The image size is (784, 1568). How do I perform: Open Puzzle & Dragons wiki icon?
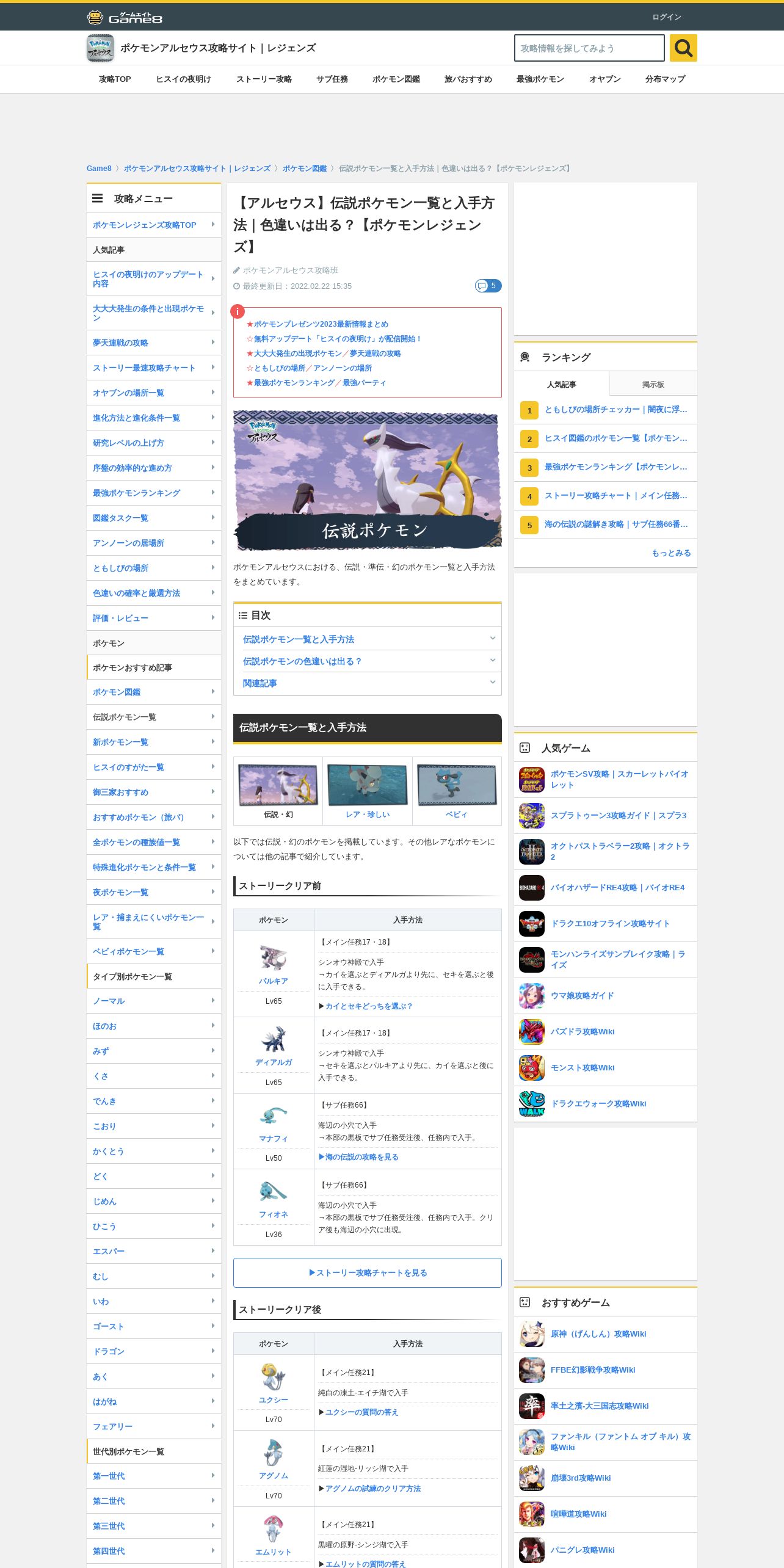(532, 1032)
